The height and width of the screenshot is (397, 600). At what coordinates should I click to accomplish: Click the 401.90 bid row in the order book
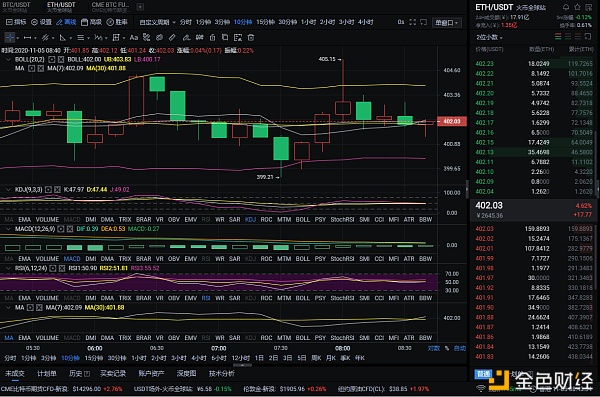pyautogui.click(x=534, y=308)
